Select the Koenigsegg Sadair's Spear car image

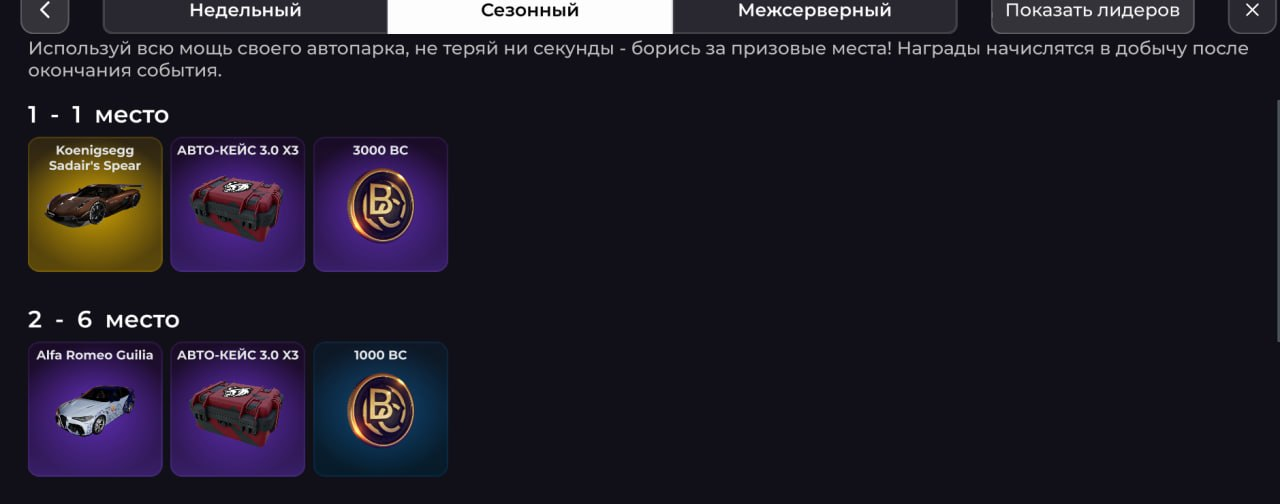94,204
